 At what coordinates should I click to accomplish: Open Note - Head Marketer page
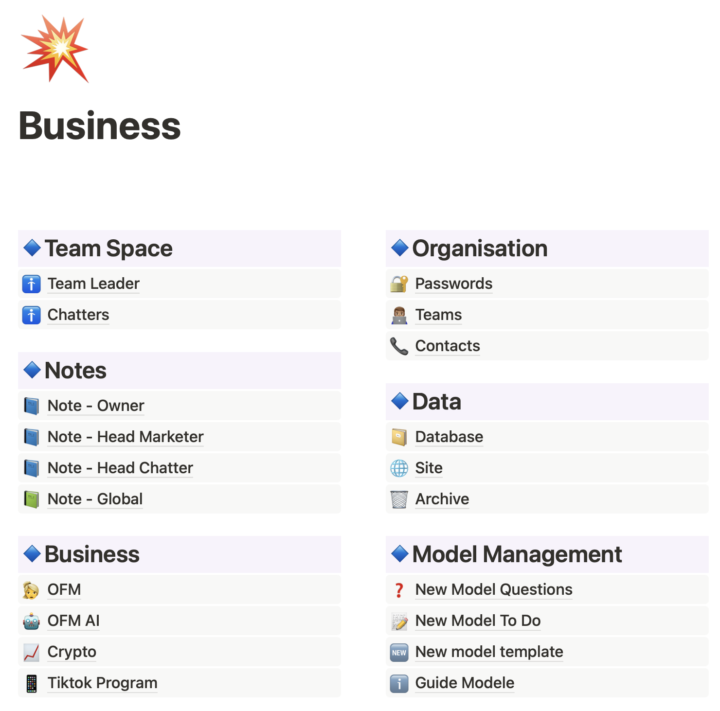pos(125,437)
